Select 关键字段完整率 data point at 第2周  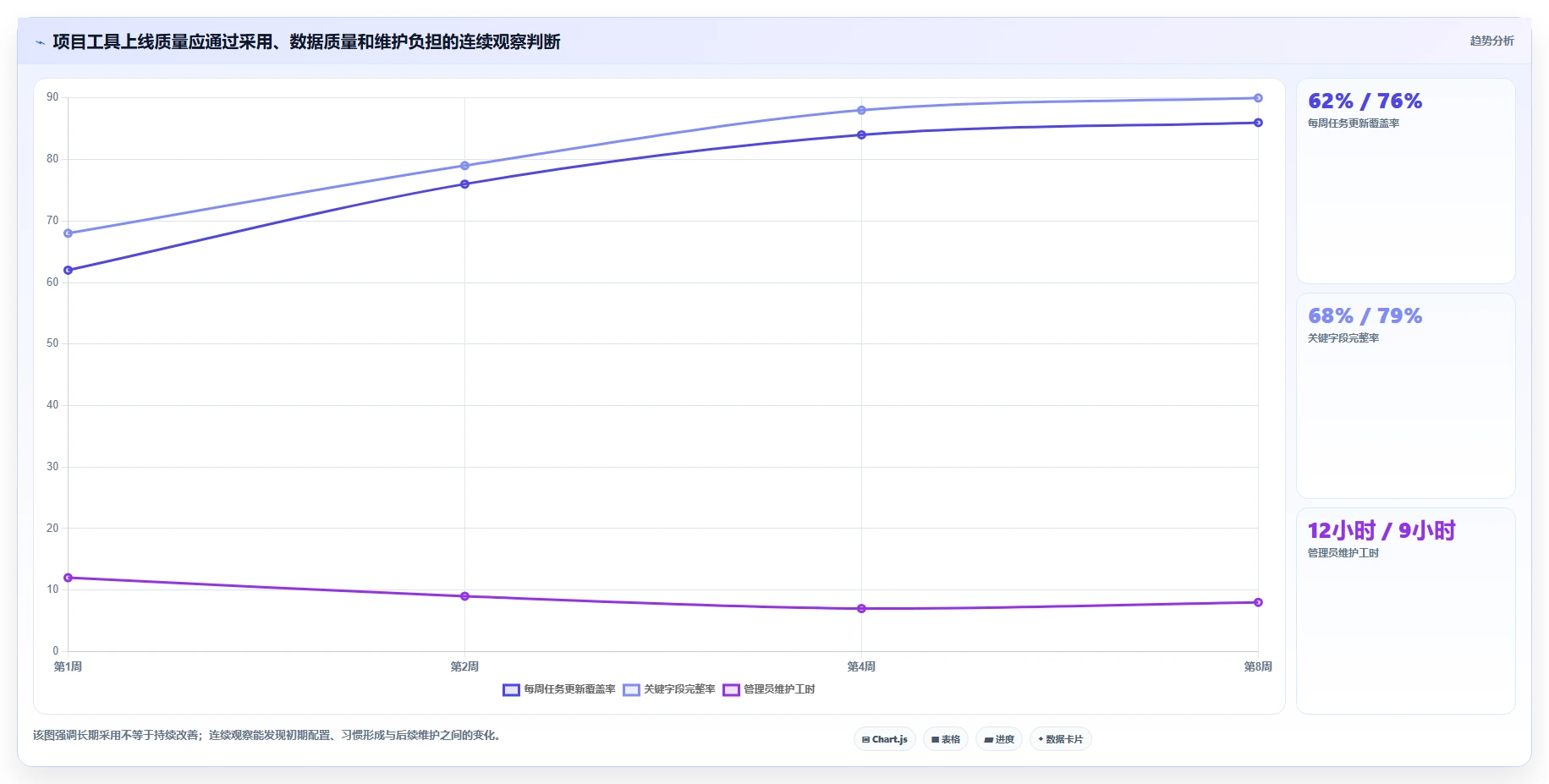point(464,166)
